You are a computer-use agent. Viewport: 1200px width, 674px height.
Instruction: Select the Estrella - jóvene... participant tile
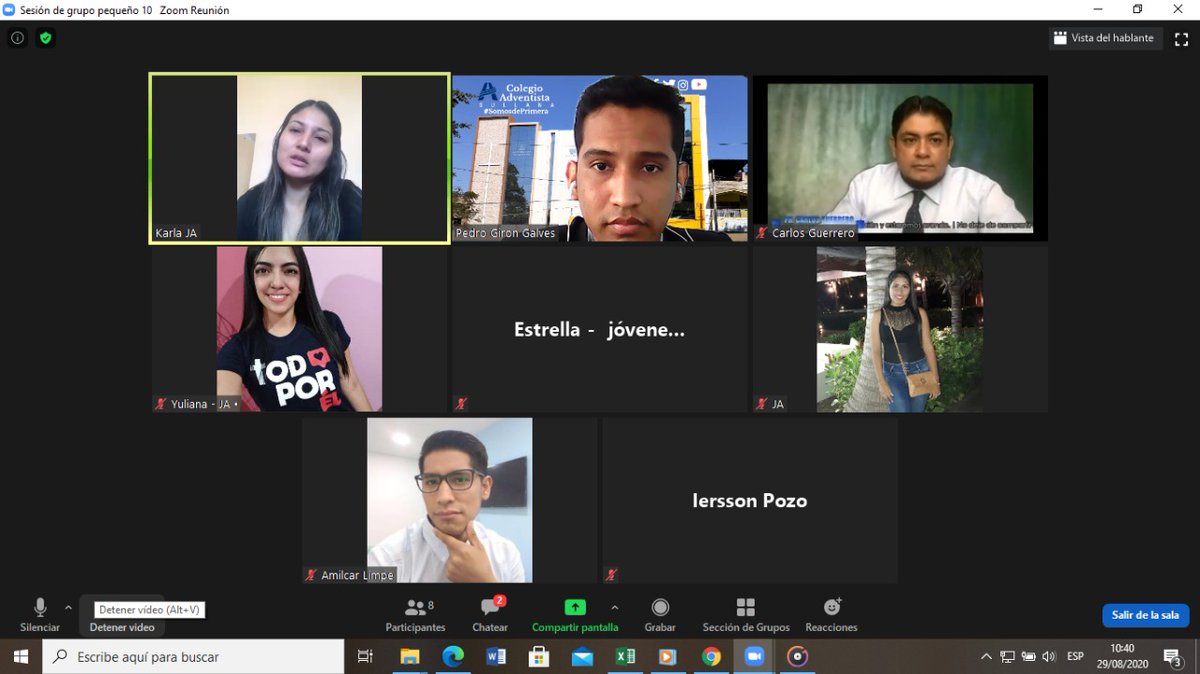pos(600,329)
